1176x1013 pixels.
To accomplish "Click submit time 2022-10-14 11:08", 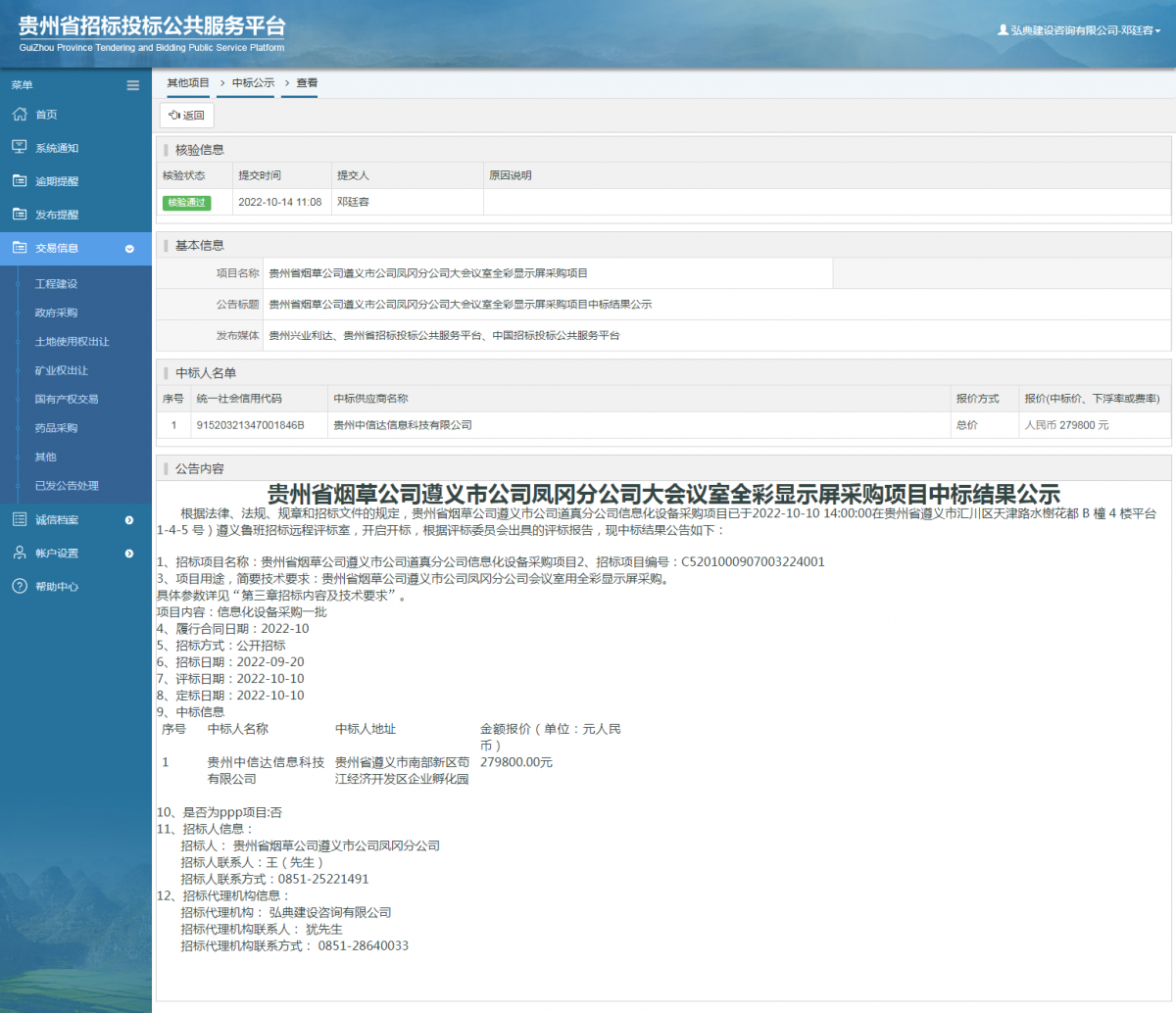I will [279, 202].
